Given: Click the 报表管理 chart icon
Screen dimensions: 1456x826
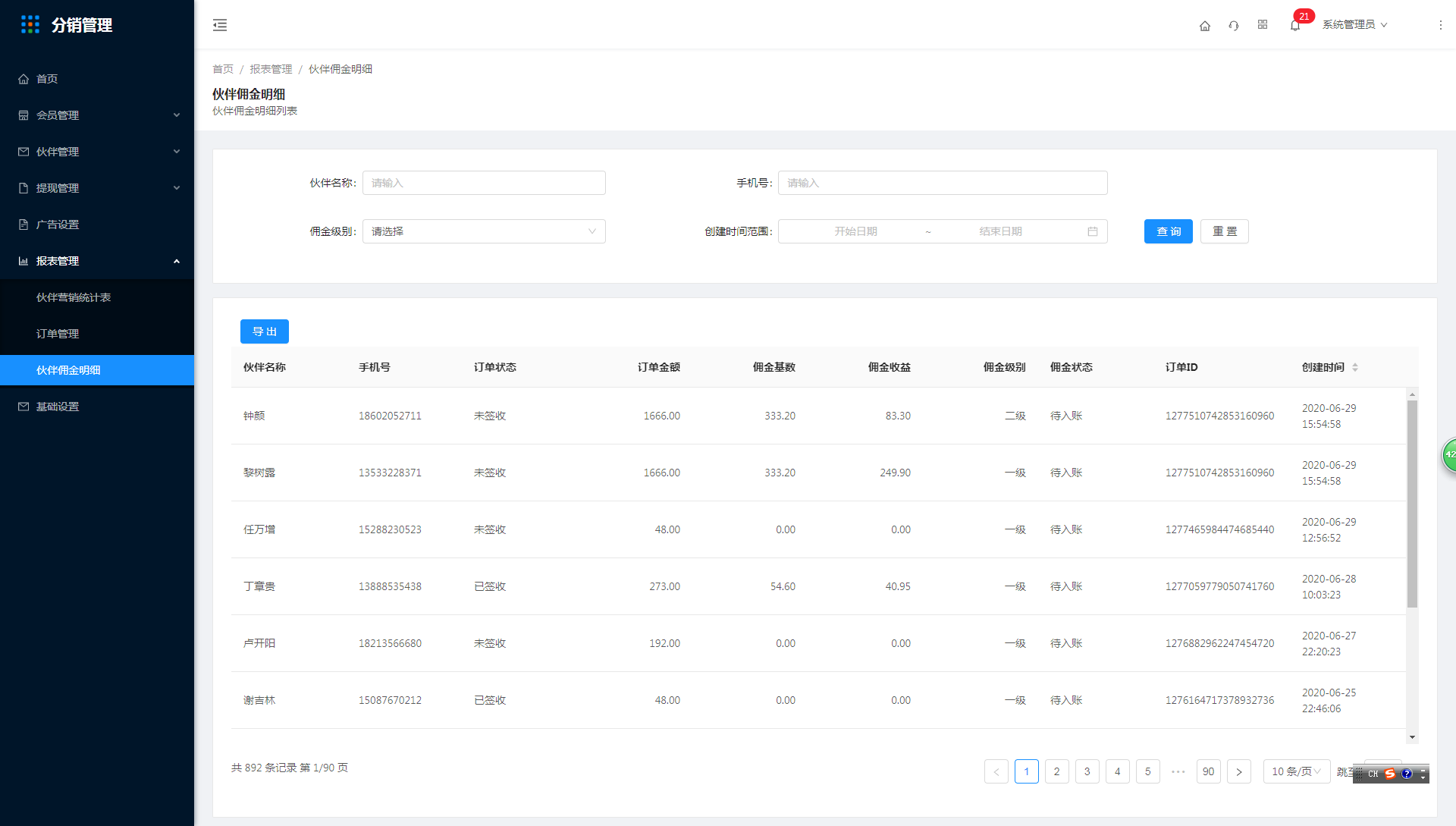Looking at the screenshot, I should coord(24,261).
